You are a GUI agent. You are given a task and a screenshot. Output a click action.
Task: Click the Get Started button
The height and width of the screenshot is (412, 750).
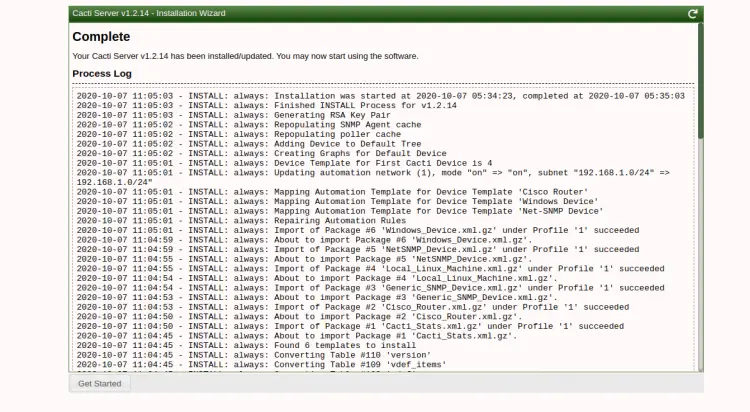(x=99, y=383)
